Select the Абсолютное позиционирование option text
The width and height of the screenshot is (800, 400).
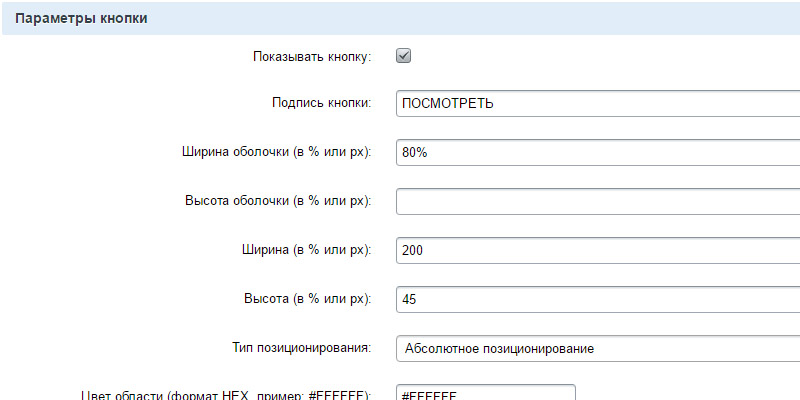click(498, 348)
